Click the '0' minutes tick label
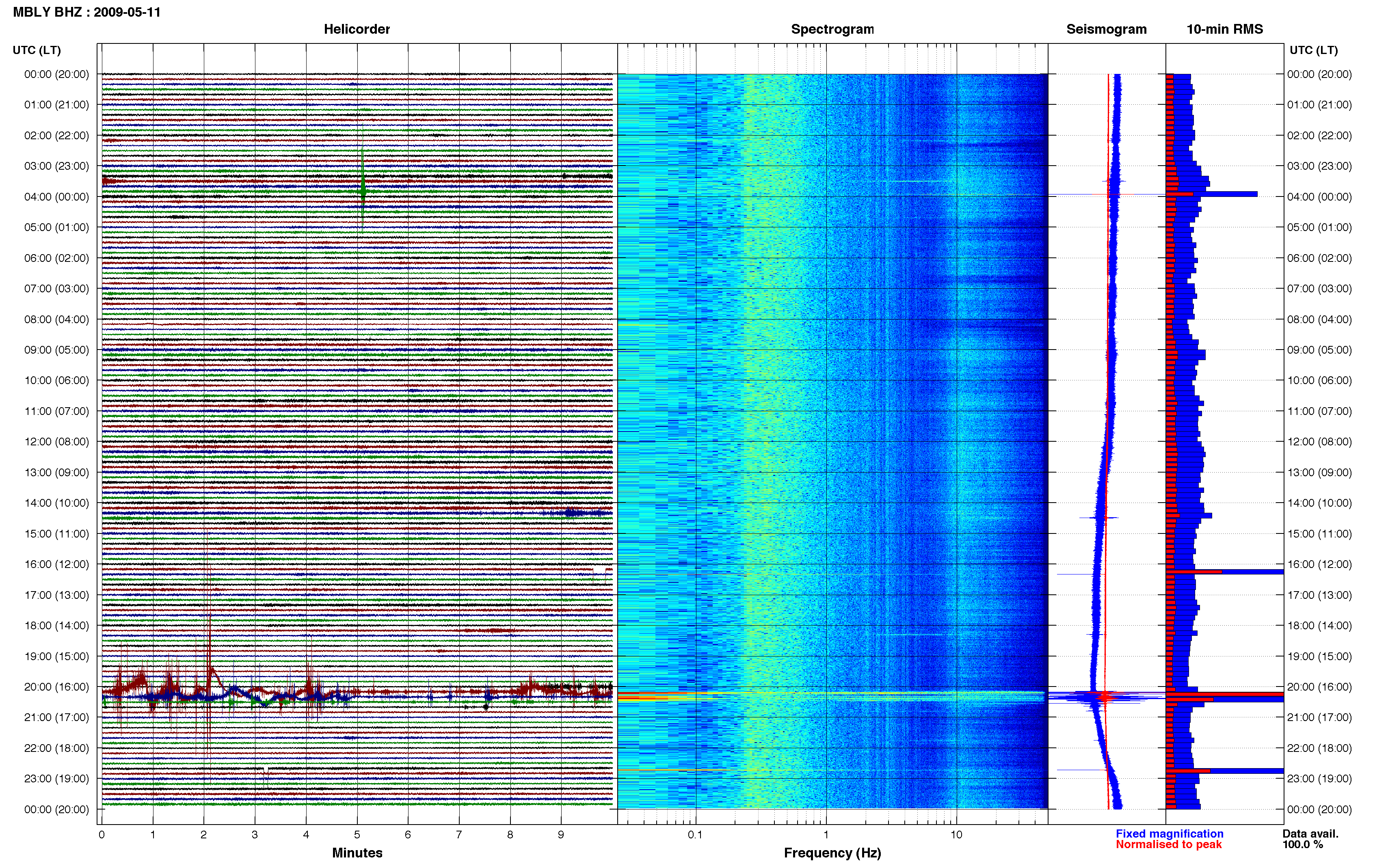Screen dimensions: 1388x868 (102, 835)
